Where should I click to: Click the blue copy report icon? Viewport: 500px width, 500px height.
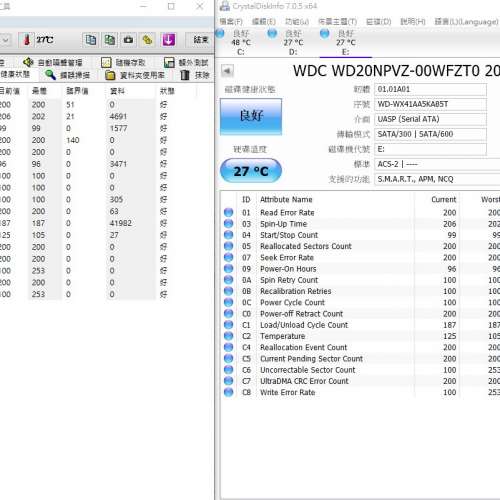click(x=91, y=40)
